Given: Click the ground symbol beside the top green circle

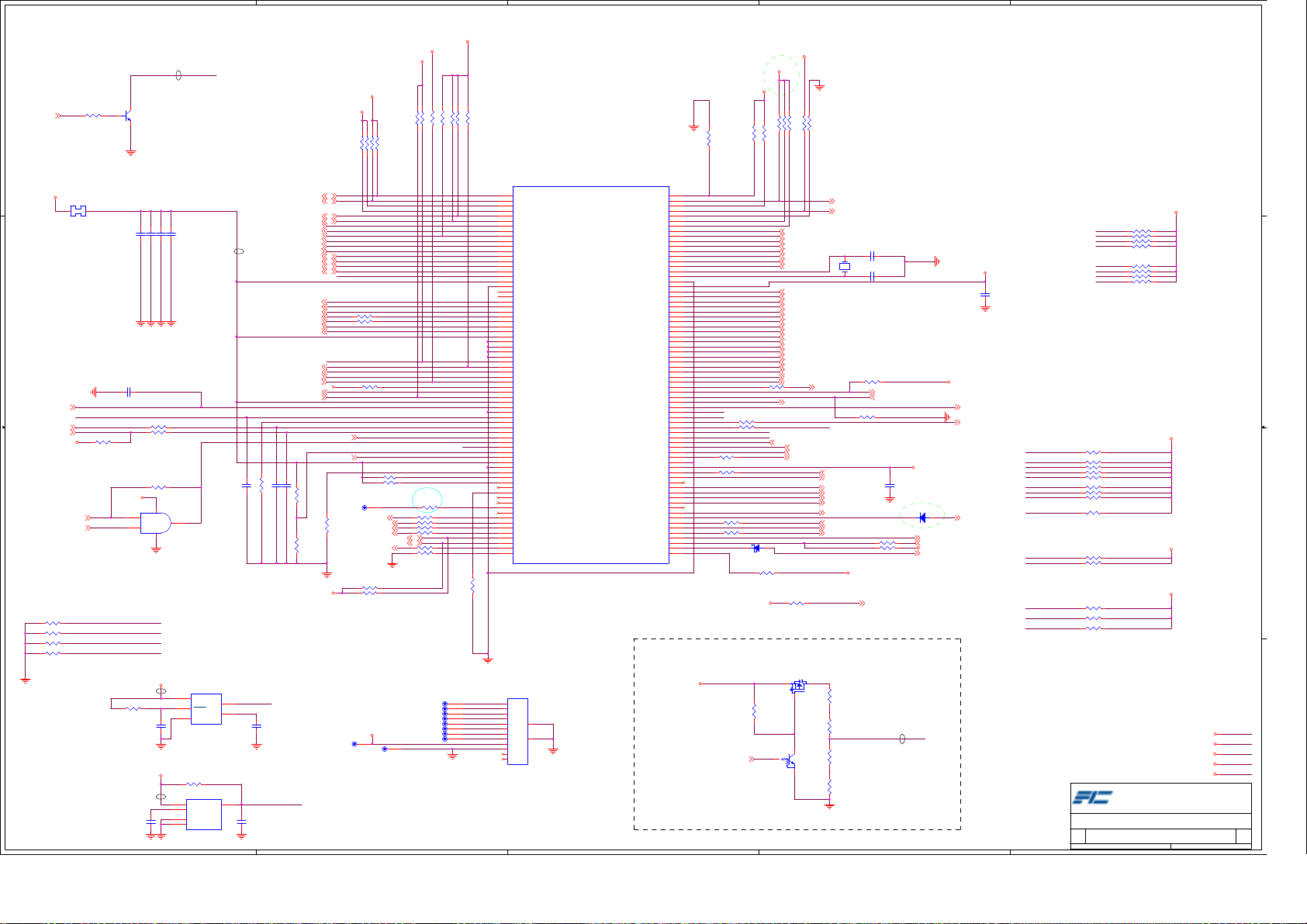Looking at the screenshot, I should (x=819, y=87).
